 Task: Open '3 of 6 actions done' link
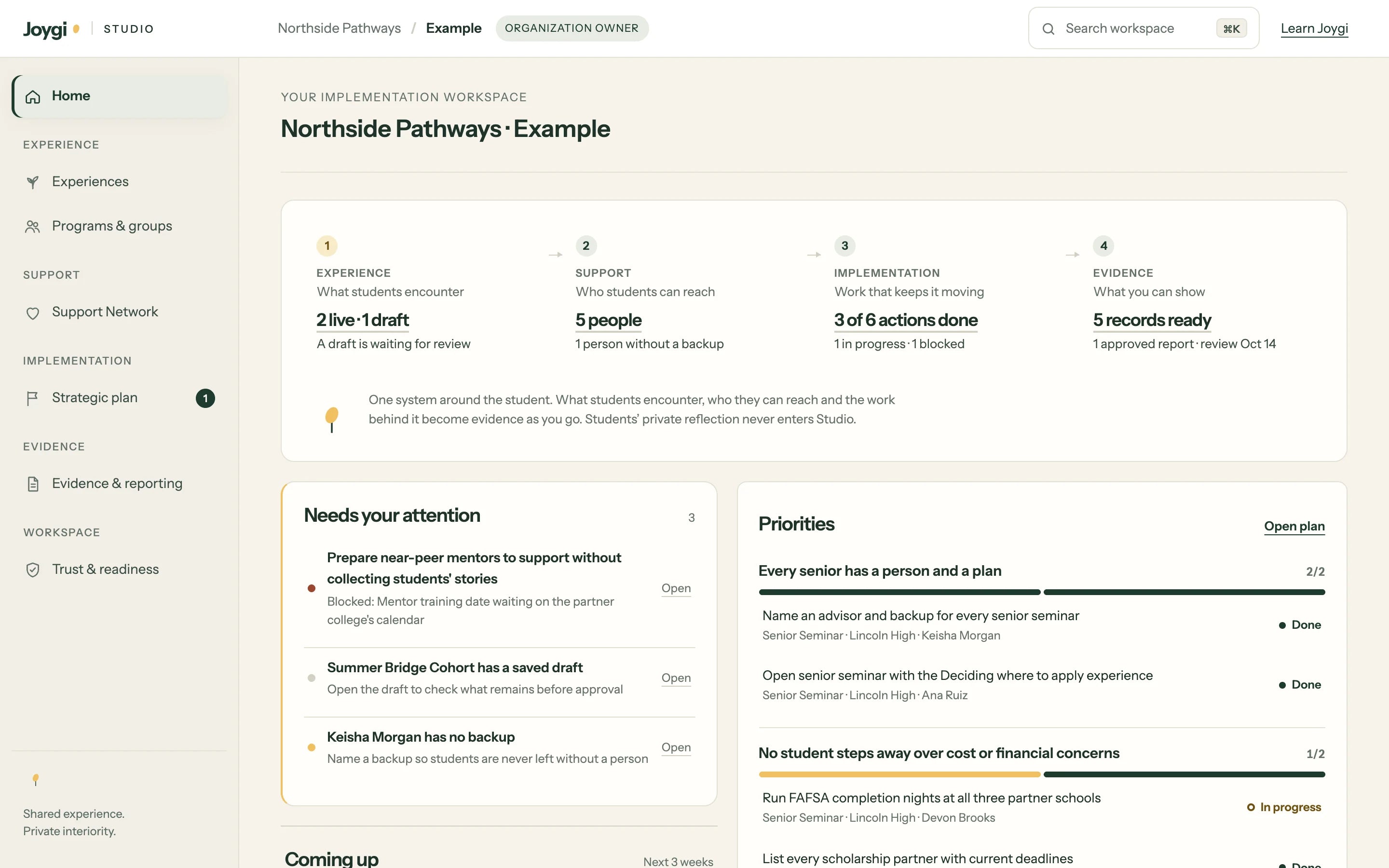906,320
